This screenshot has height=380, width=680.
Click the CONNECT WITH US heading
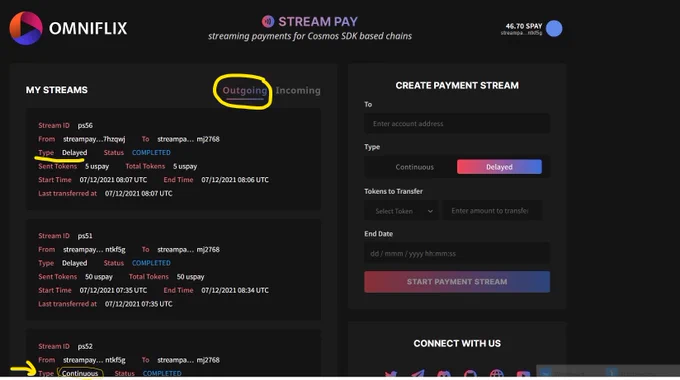pos(457,344)
